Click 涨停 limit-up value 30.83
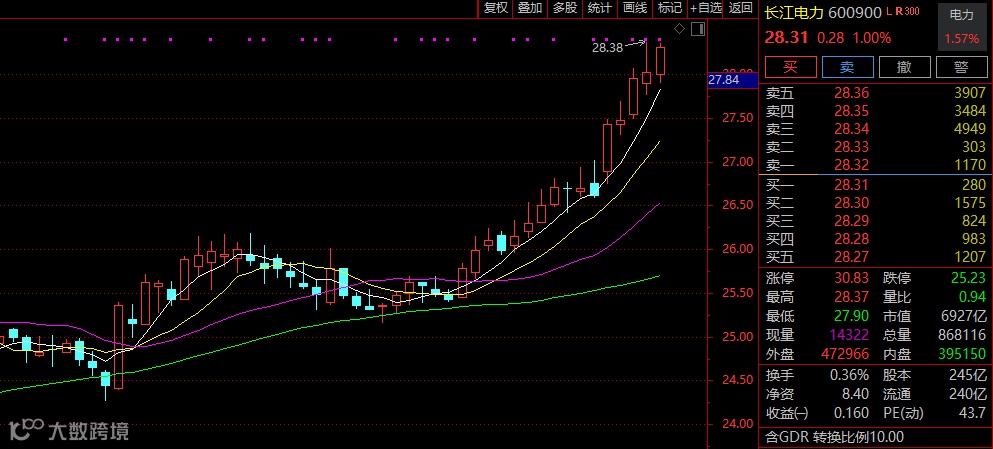 (851, 278)
